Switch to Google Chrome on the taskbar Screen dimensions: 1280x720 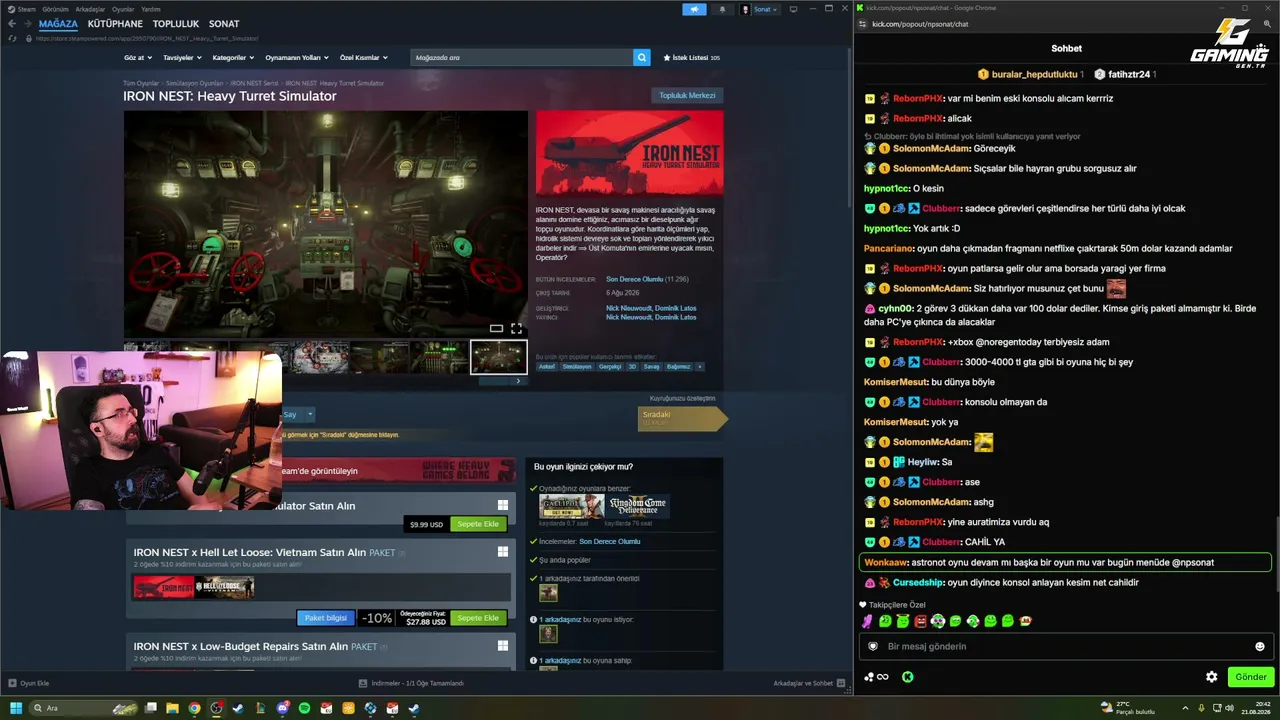coord(194,708)
